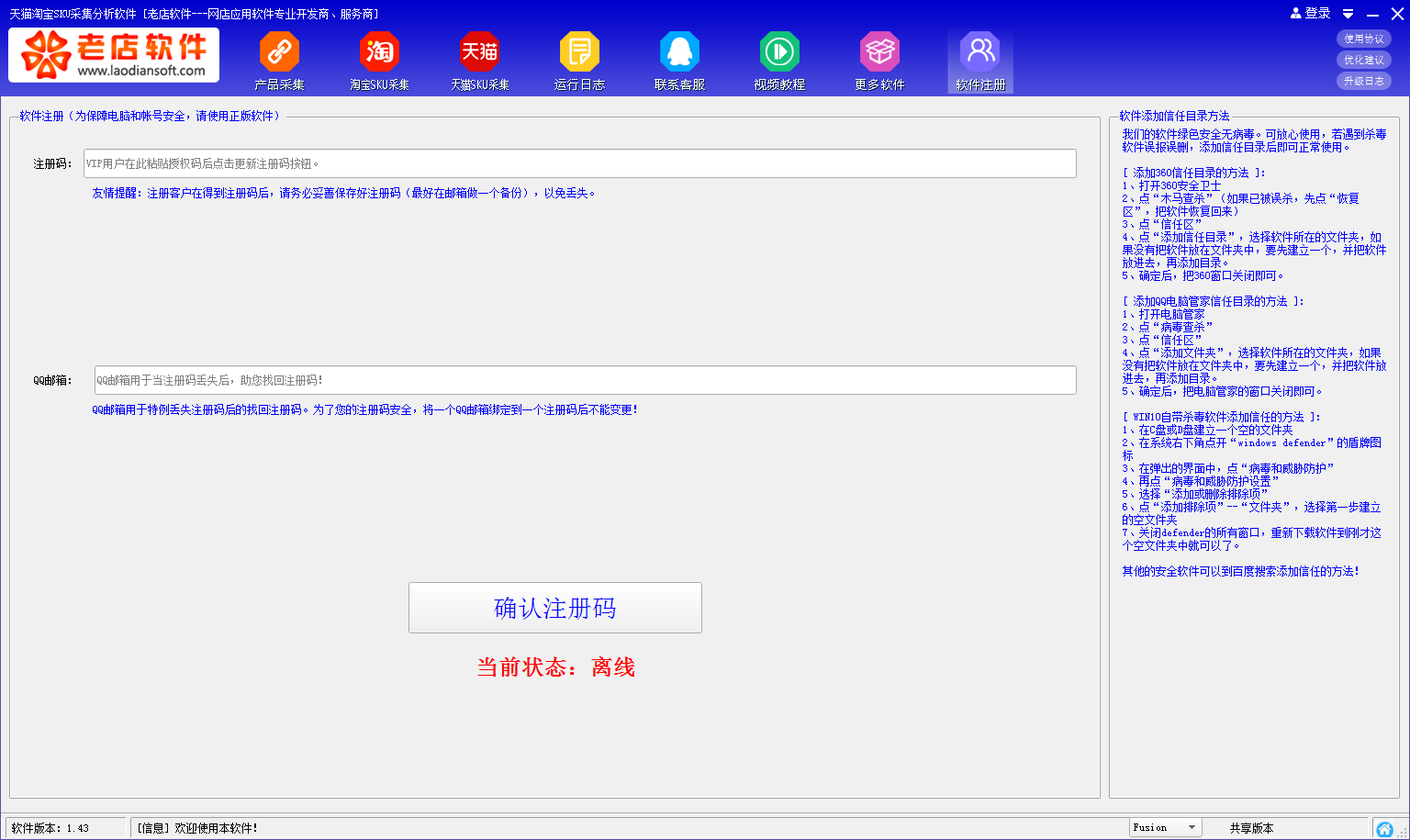This screenshot has height=840, width=1410.
Task: Minimize the application window
Action: 1372,14
